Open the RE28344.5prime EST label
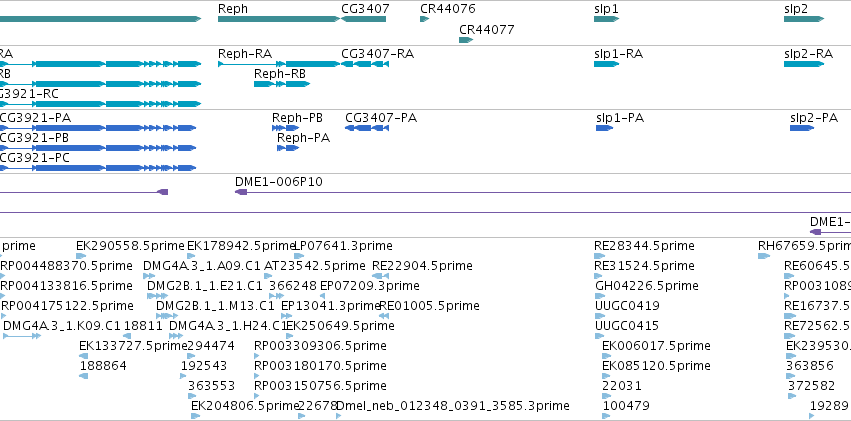 pos(644,246)
